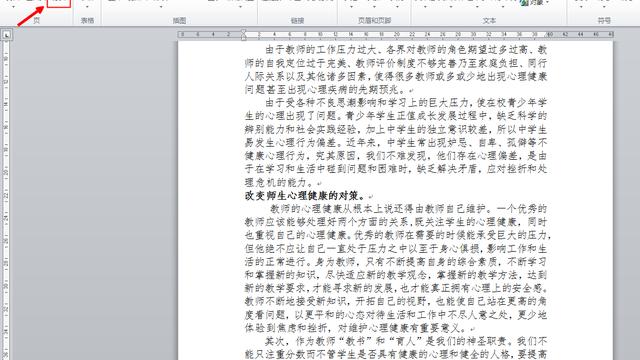This screenshot has width=640, height=360.
Task: Click the line starting 健康心理行为，究其原因
Action: pos(396,156)
